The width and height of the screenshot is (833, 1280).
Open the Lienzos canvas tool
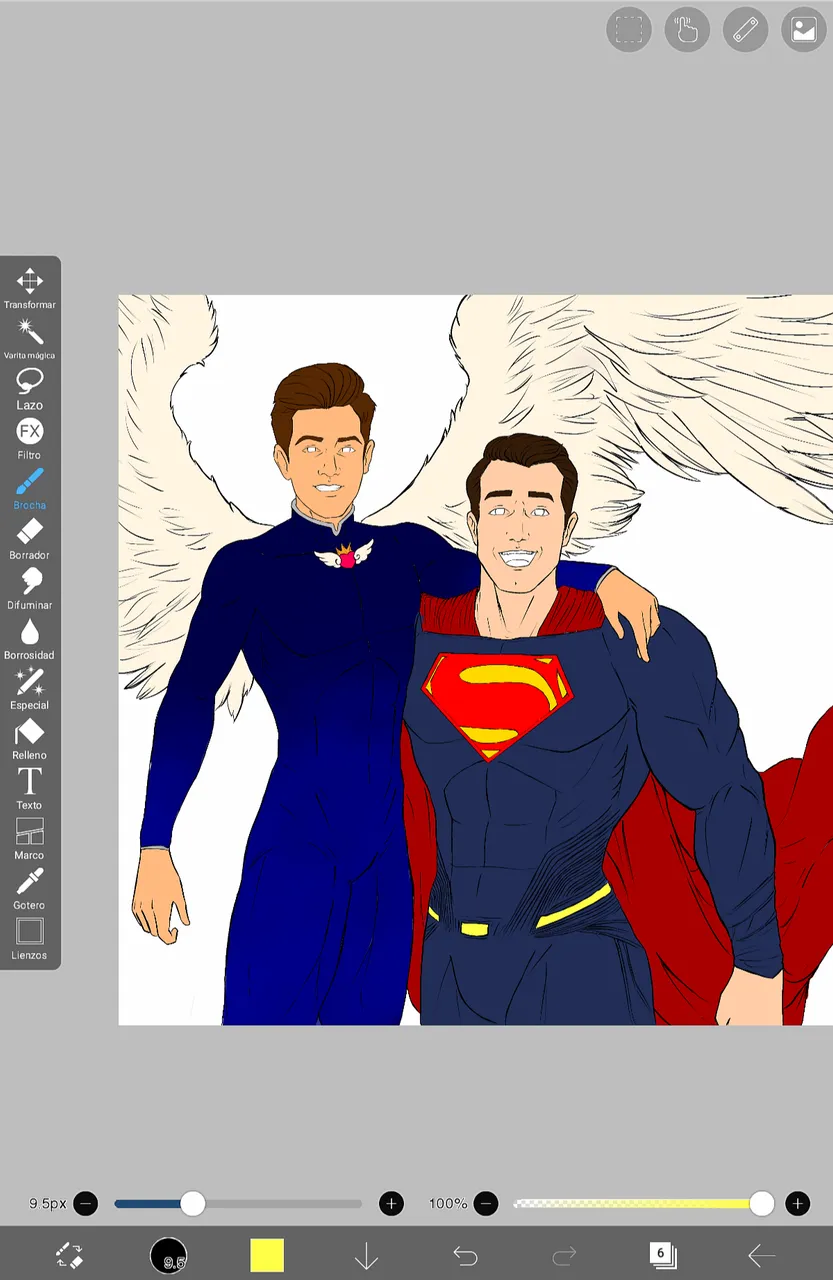click(29, 938)
